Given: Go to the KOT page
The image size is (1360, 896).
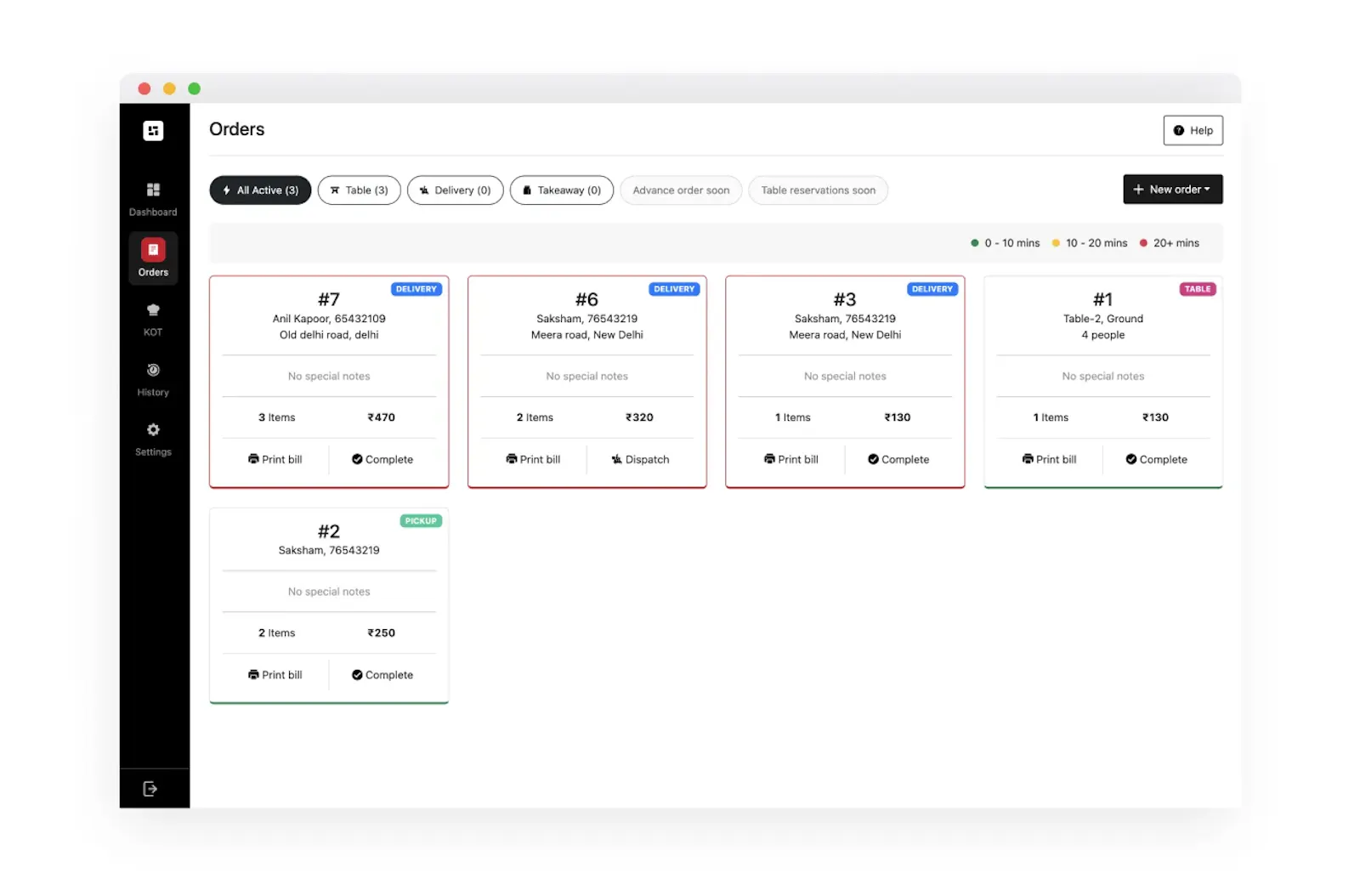Looking at the screenshot, I should coord(153,320).
